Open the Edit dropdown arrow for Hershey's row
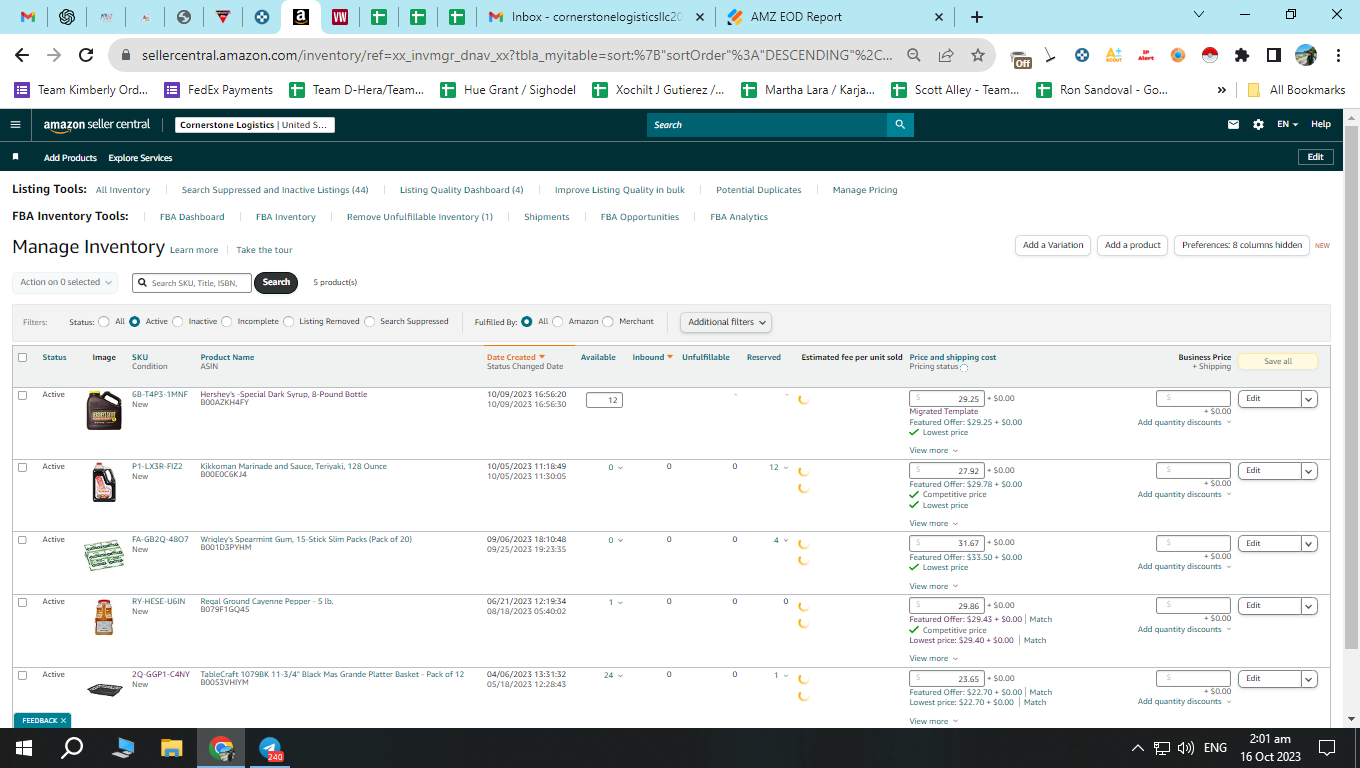This screenshot has height=768, width=1360. coord(1309,399)
